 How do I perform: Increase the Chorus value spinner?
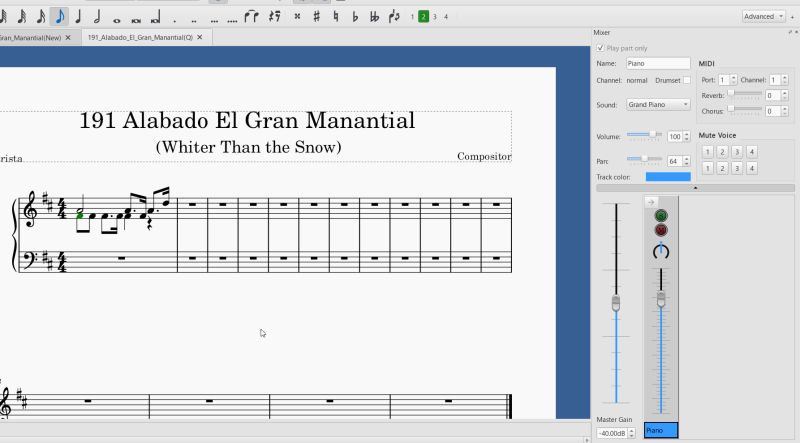click(785, 109)
